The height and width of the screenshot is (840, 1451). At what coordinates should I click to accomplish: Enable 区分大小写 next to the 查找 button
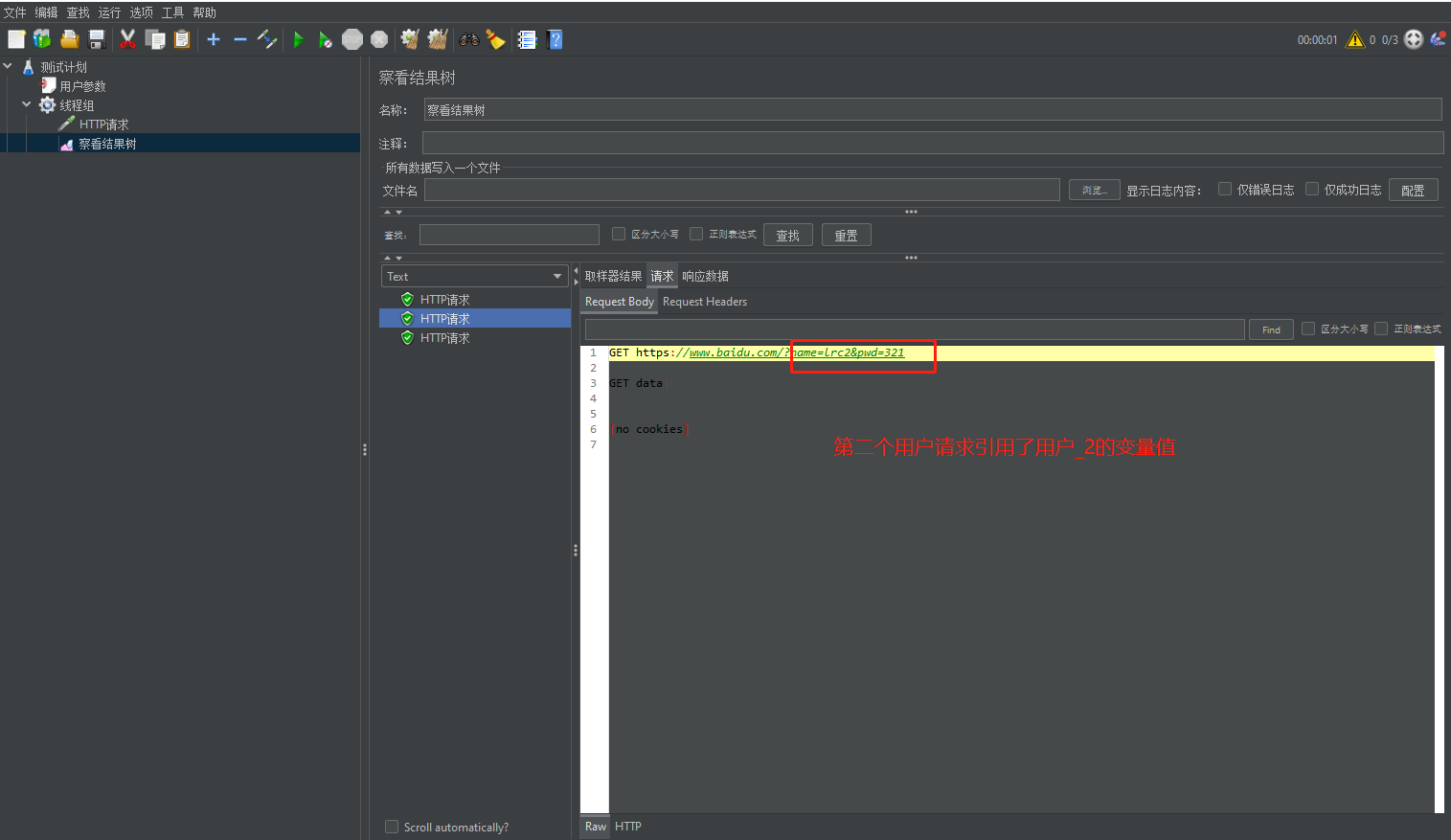point(619,234)
